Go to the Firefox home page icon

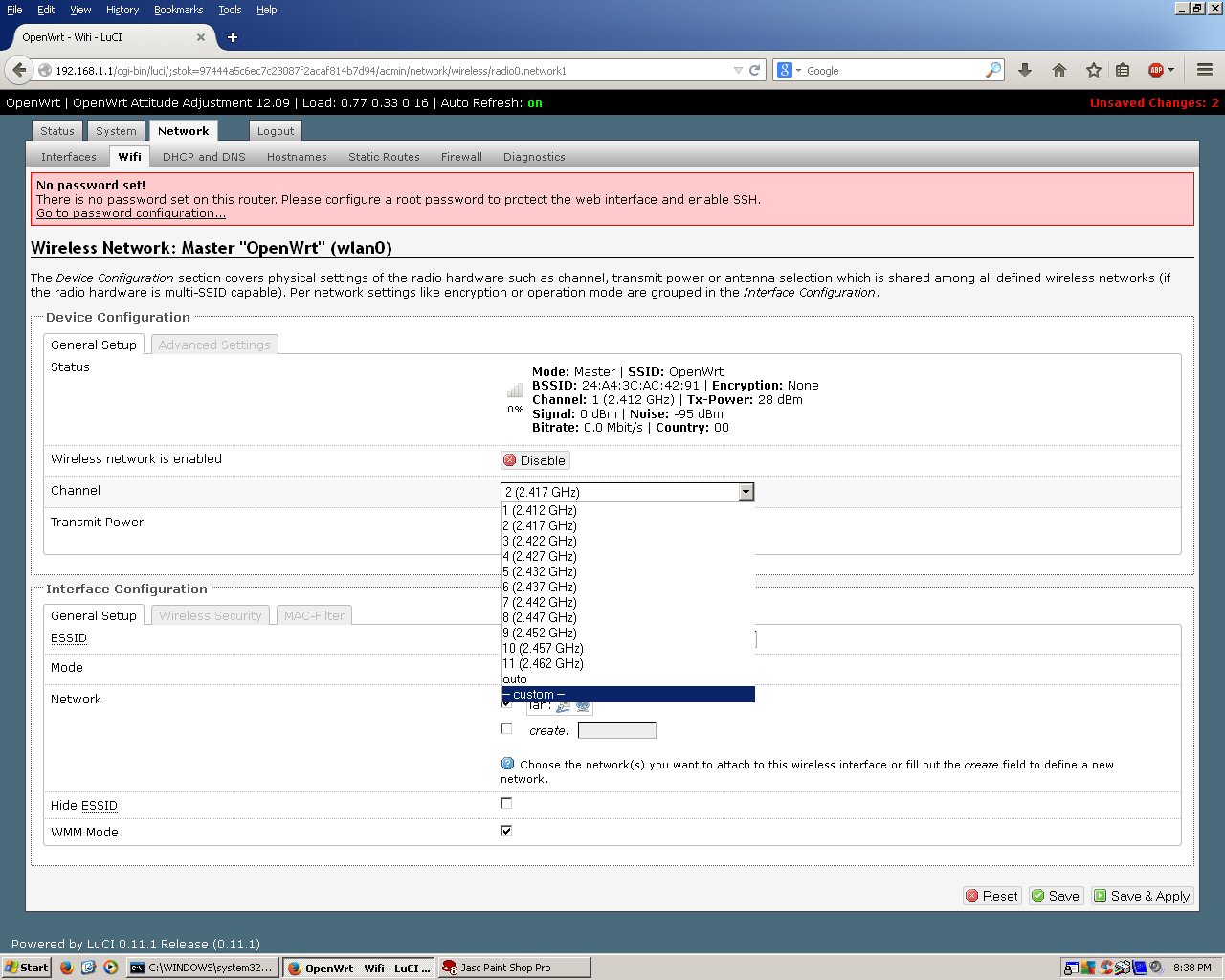coord(1059,70)
